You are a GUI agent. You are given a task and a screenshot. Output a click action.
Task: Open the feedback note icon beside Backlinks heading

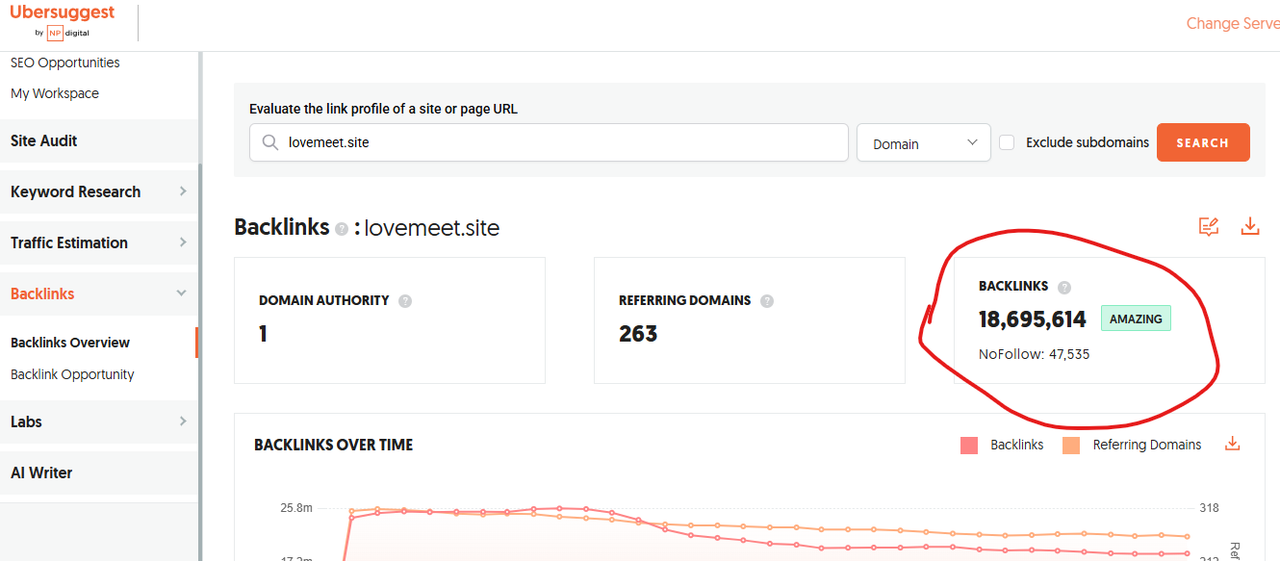point(1209,227)
